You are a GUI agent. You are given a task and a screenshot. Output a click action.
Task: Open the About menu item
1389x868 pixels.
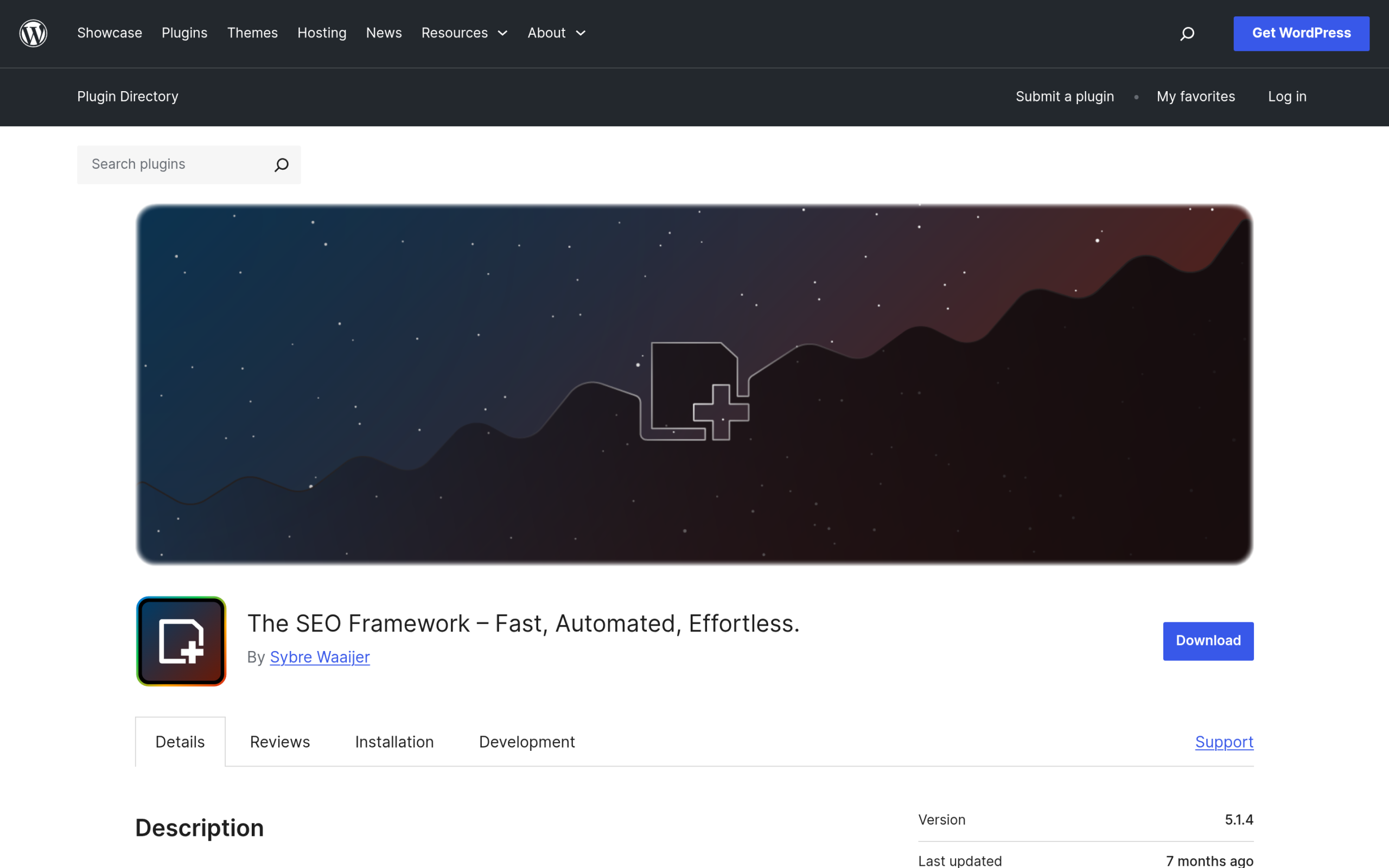(546, 33)
